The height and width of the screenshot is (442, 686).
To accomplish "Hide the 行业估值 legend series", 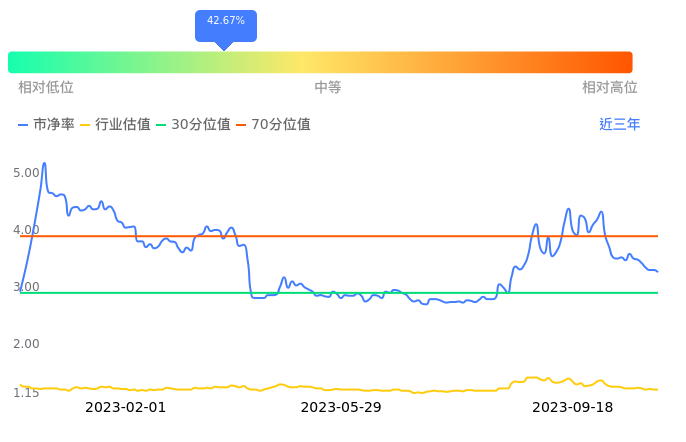I will coord(115,125).
